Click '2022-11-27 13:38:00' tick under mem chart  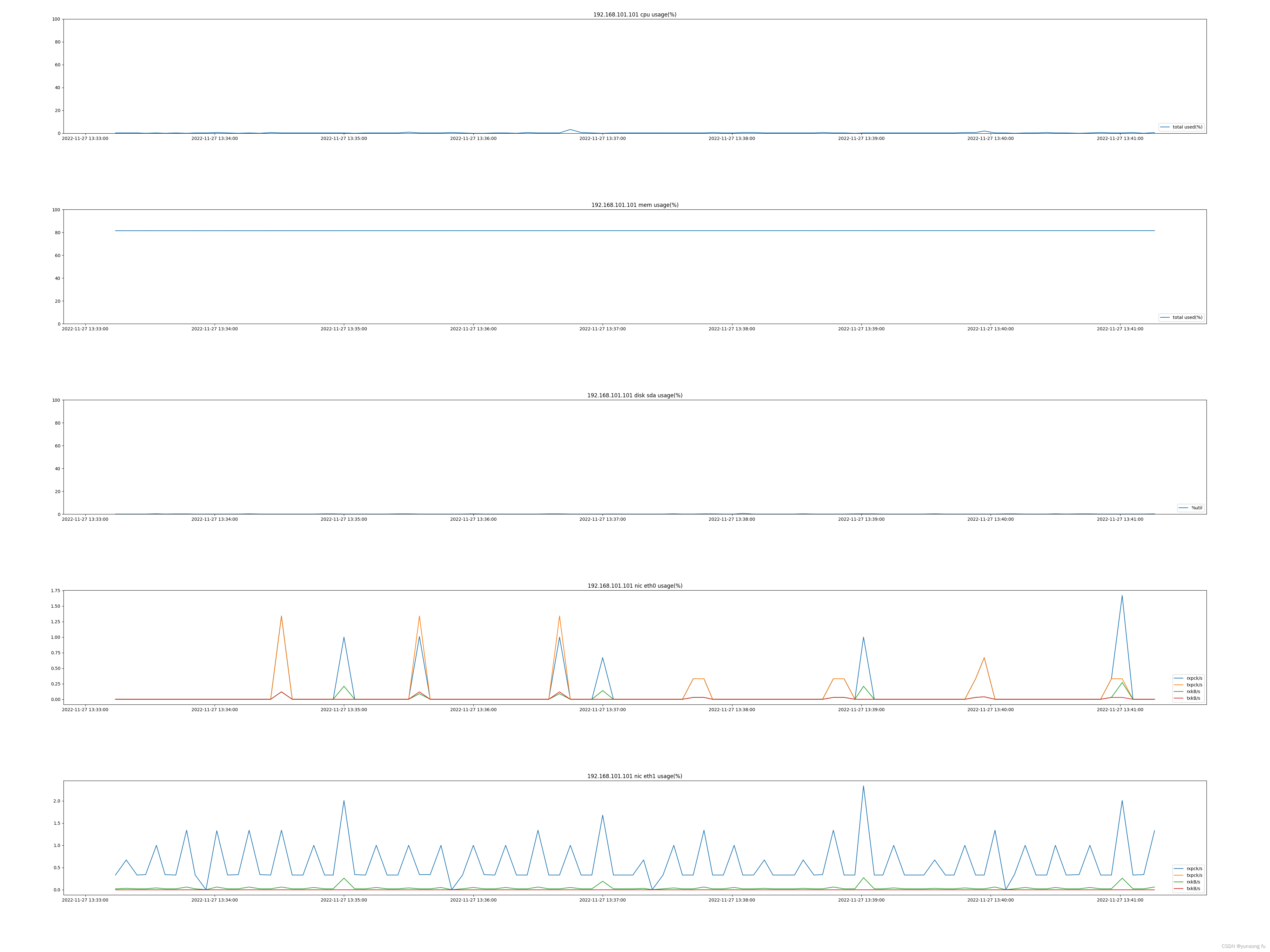pos(732,329)
